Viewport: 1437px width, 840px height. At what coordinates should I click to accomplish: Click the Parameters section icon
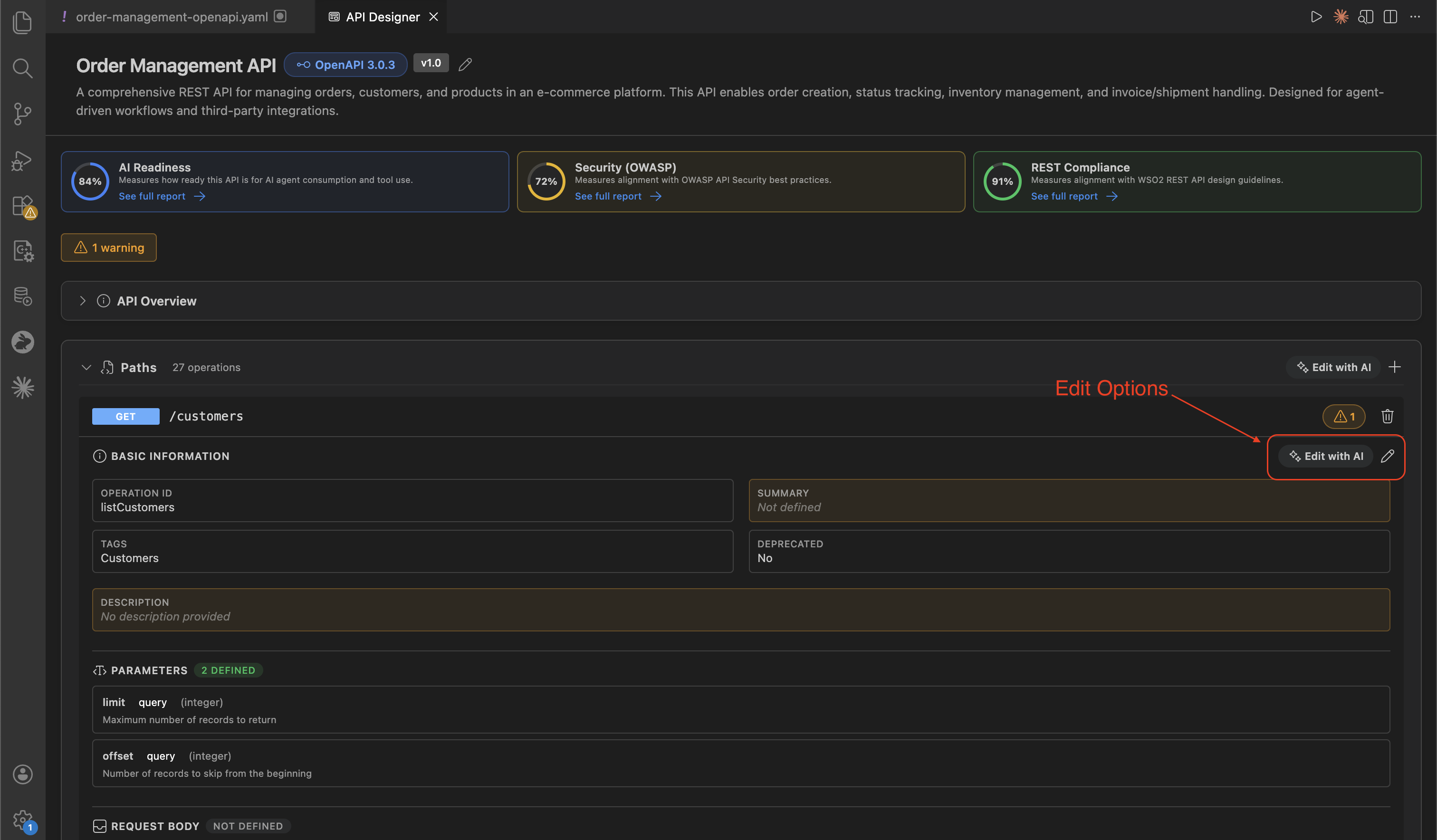(x=99, y=670)
